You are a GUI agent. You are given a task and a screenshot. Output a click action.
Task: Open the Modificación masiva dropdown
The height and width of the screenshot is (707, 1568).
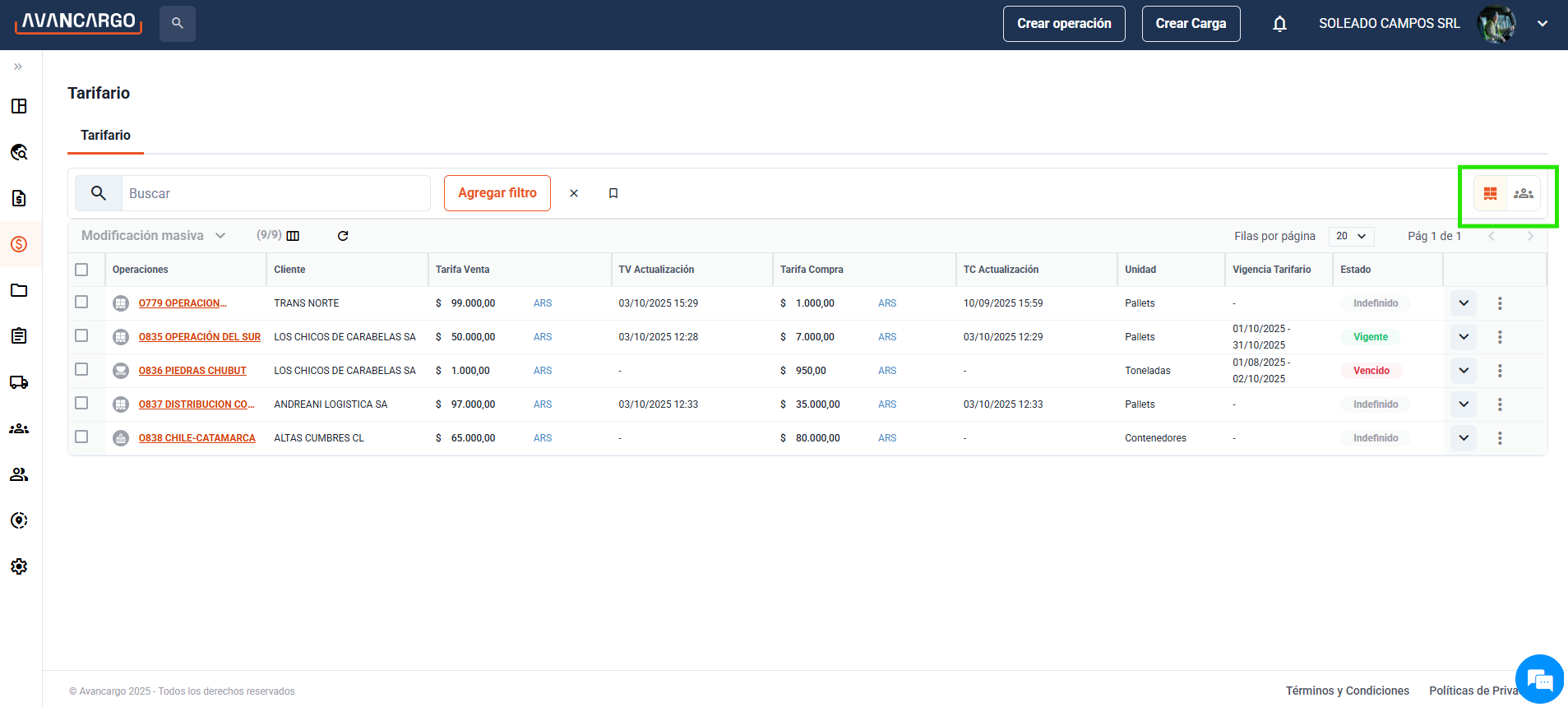153,236
